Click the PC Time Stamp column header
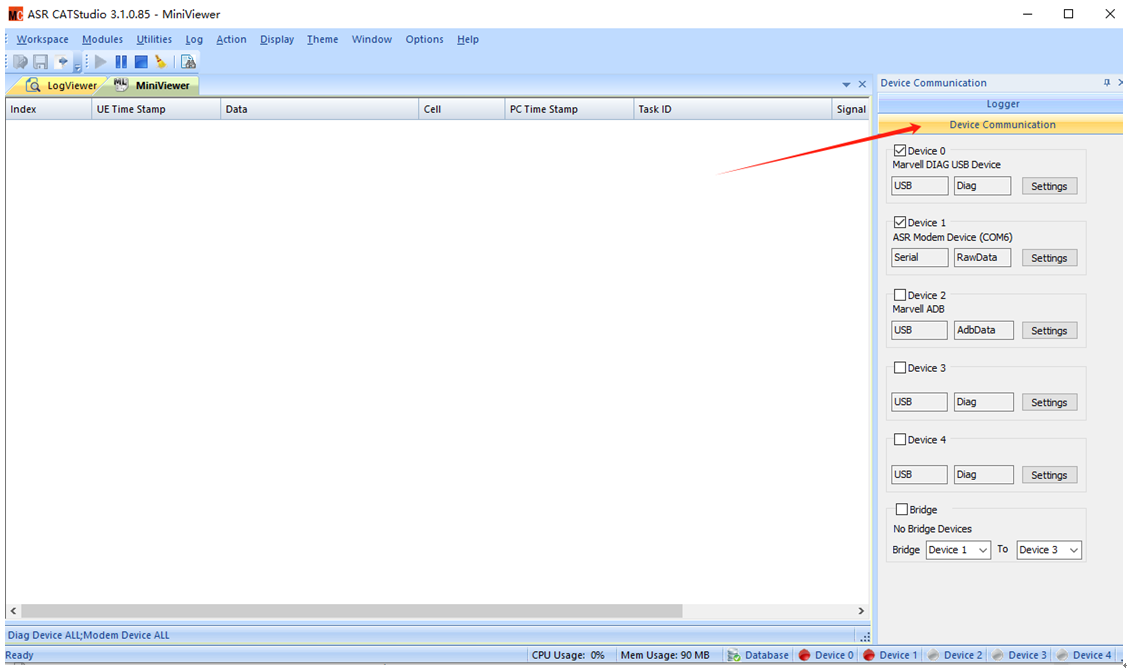The image size is (1127, 668). pos(569,109)
